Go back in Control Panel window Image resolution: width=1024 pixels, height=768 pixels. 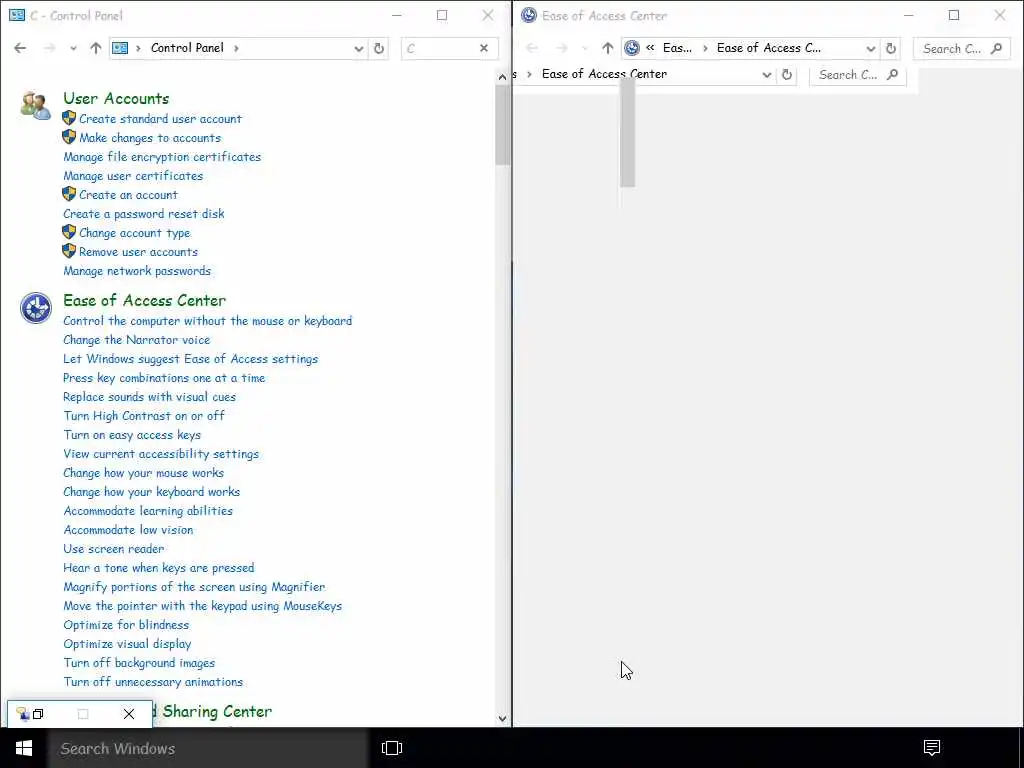pyautogui.click(x=20, y=48)
